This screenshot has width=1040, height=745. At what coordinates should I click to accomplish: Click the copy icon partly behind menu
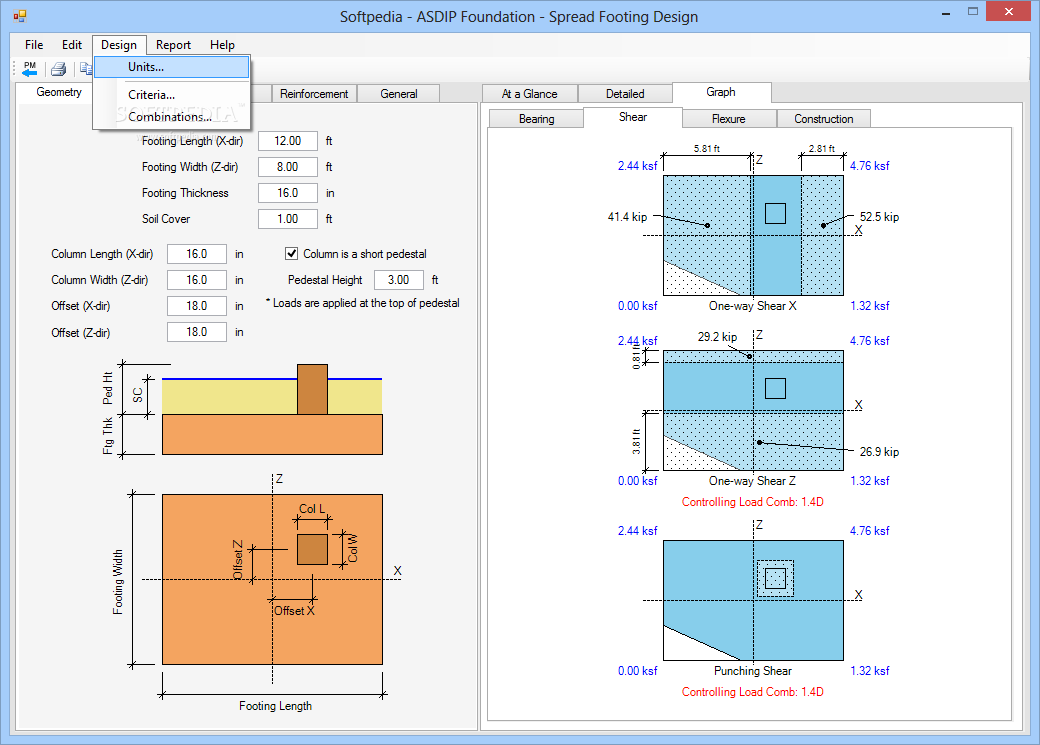(x=86, y=68)
